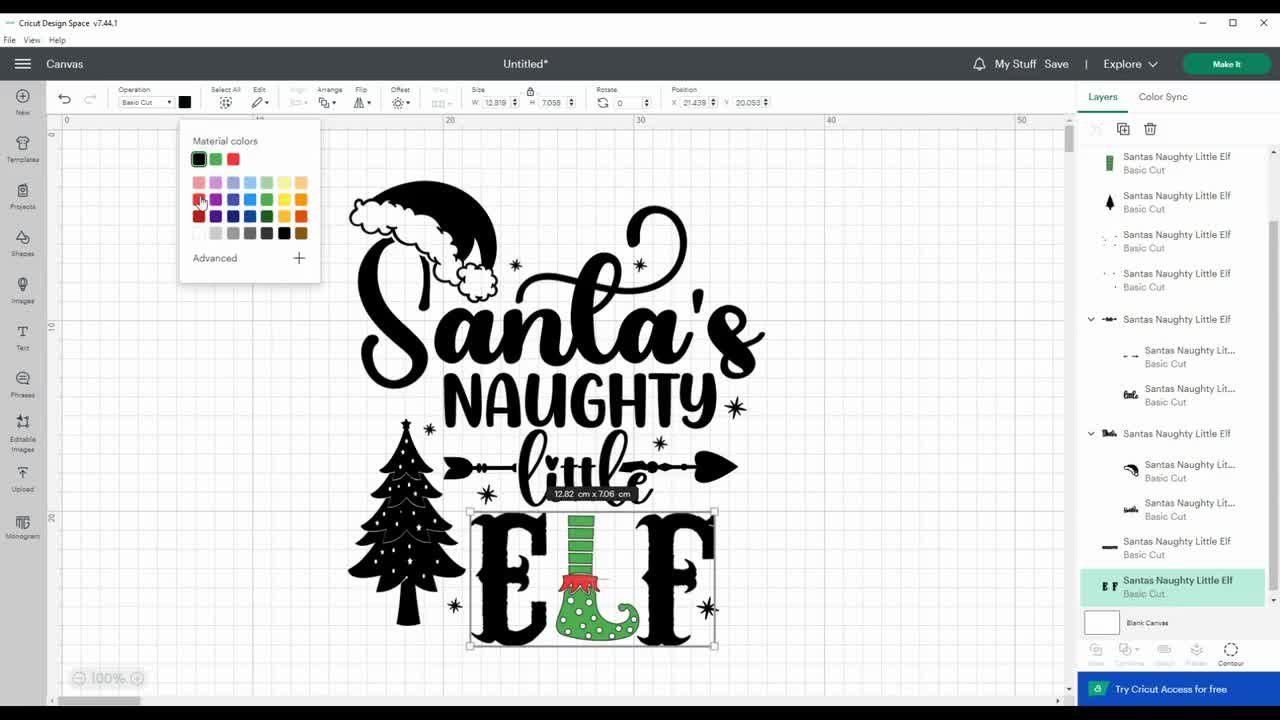This screenshot has height=720, width=1280.
Task: Open the layer color swatch in toolbar
Action: point(185,102)
